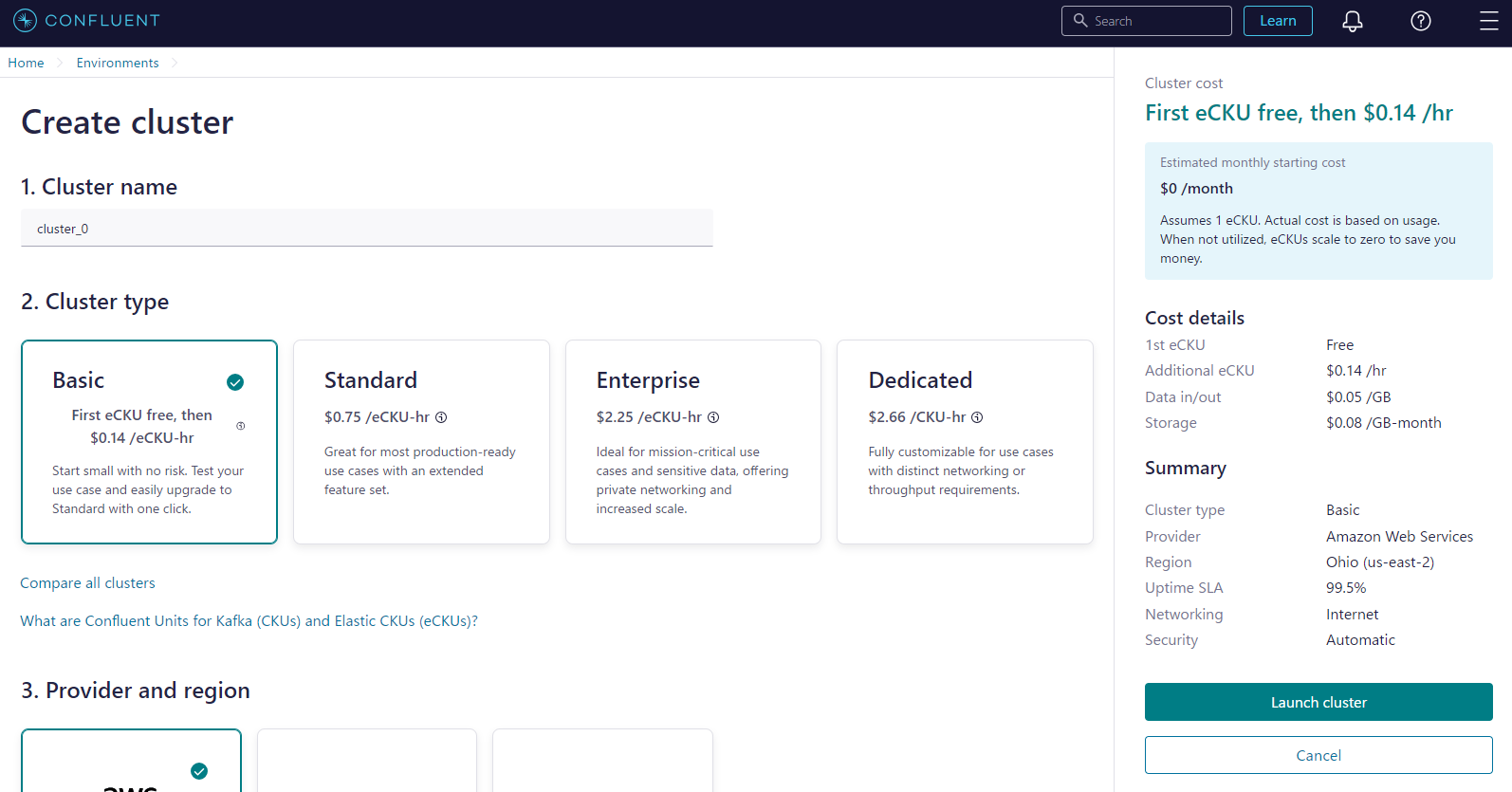Click the 'Amazon Web Services' provider value
Image resolution: width=1512 pixels, height=792 pixels.
[1399, 537]
